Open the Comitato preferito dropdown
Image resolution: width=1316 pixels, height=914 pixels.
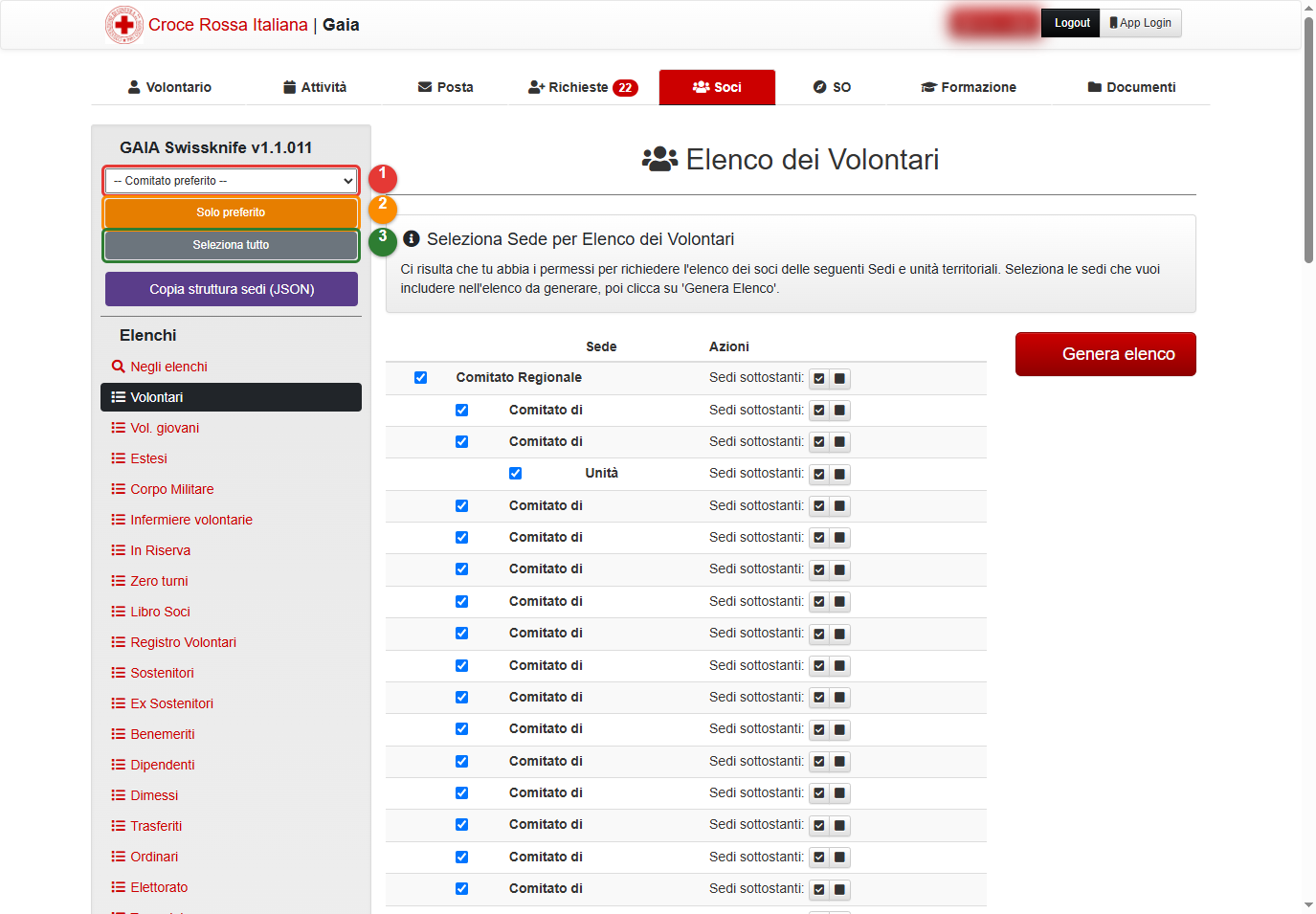pyautogui.click(x=231, y=181)
